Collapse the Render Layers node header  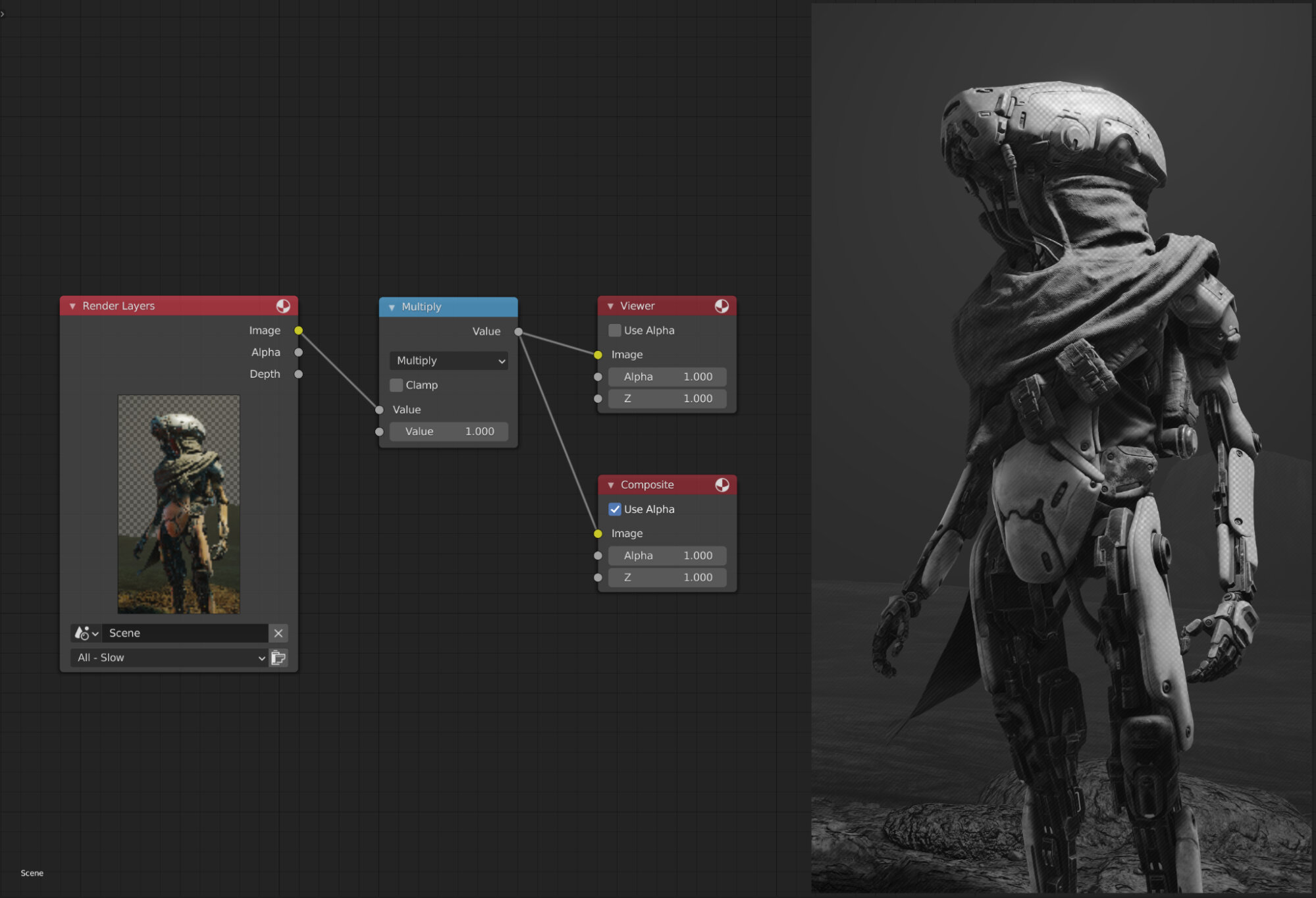tap(71, 305)
